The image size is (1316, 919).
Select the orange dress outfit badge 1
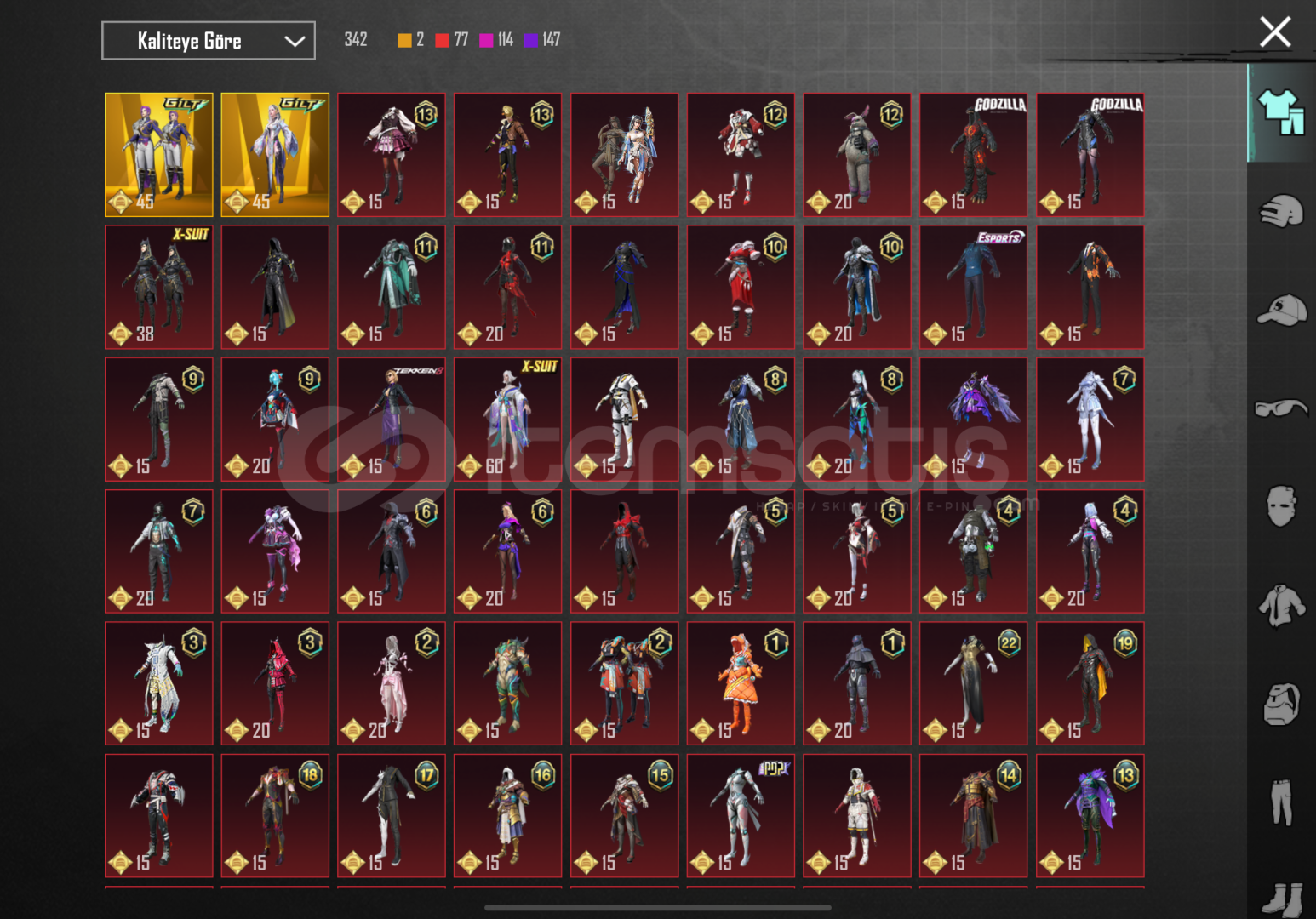(741, 683)
